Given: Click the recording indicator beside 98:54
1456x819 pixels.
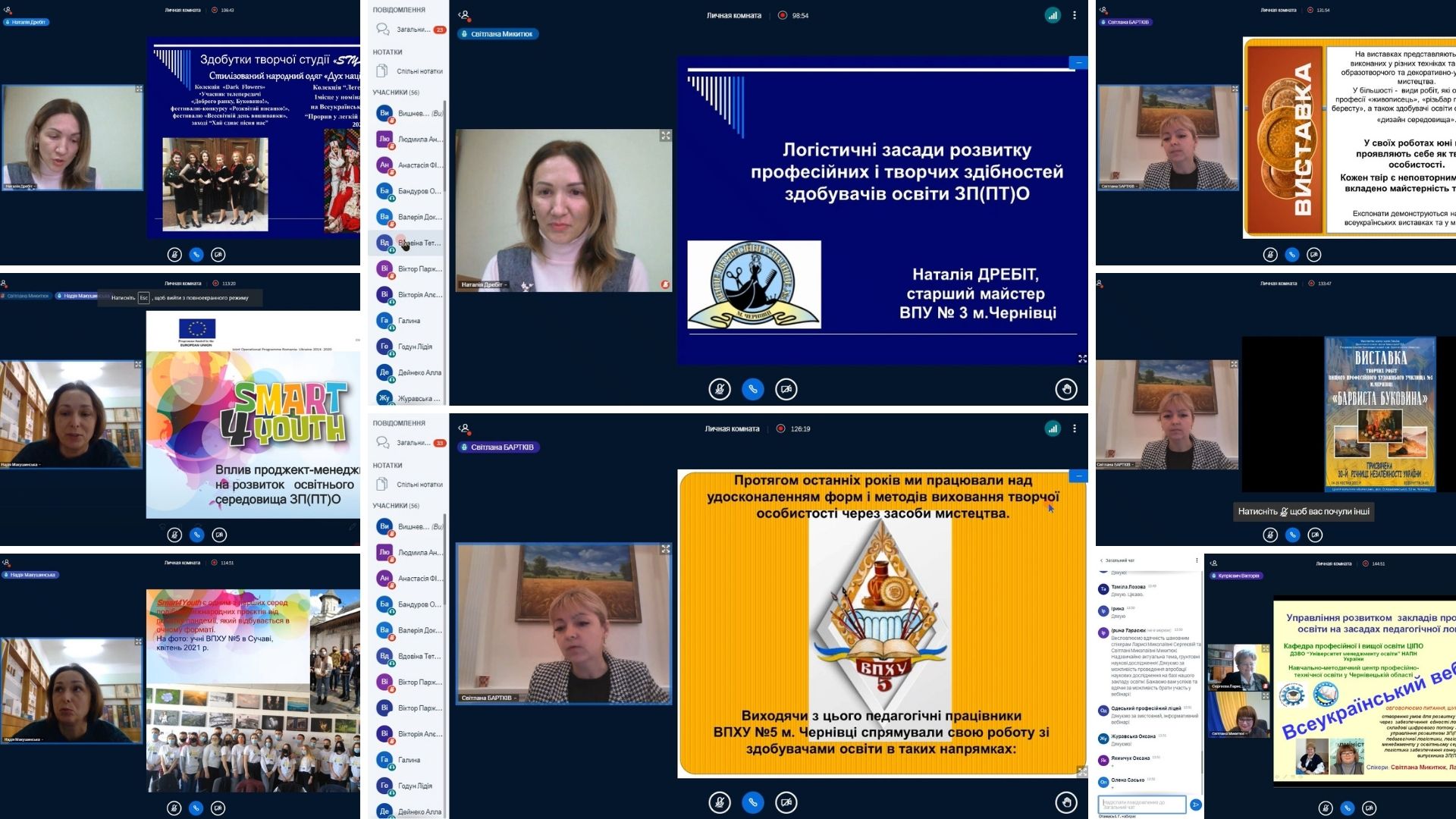Looking at the screenshot, I should (x=783, y=15).
